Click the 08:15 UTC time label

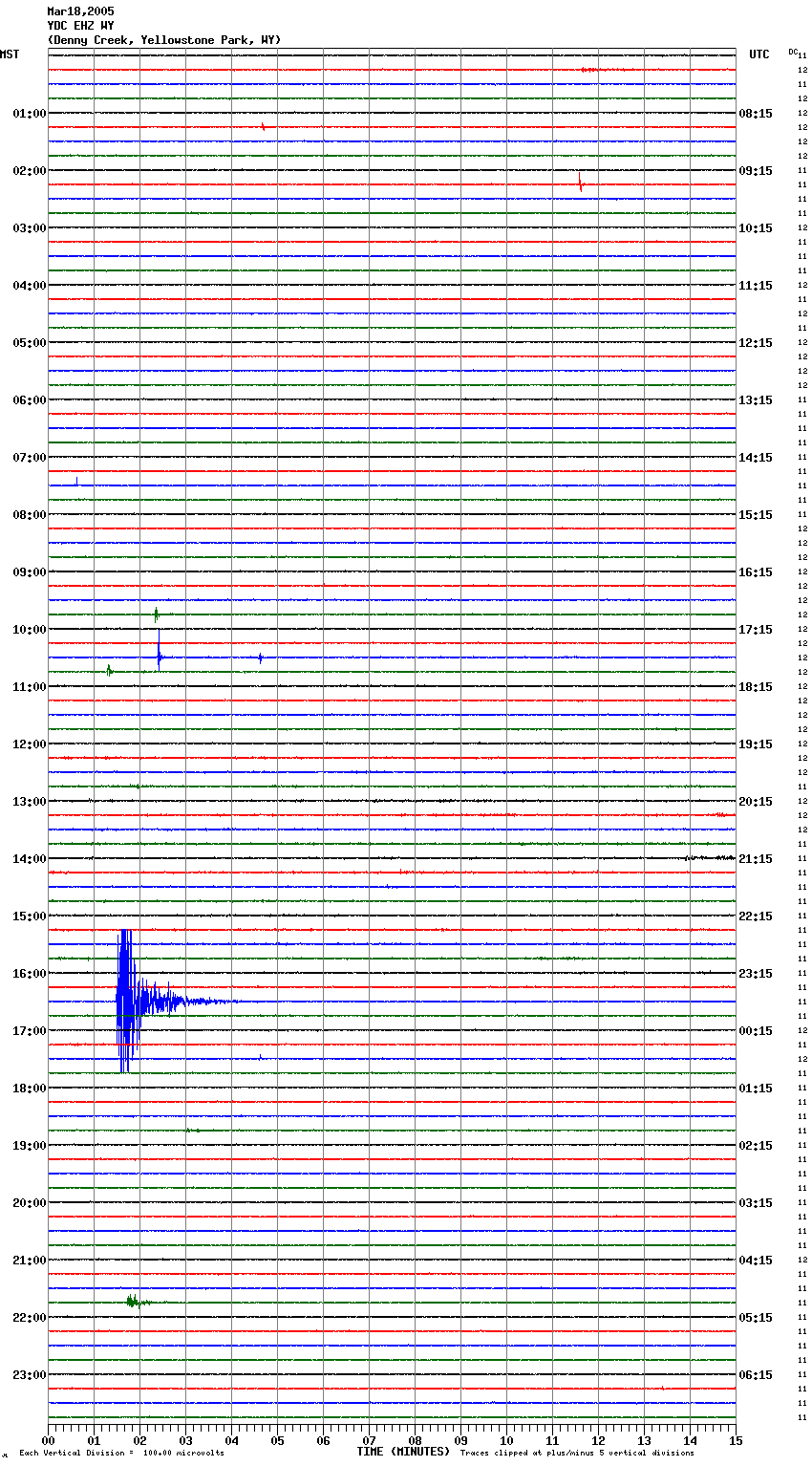click(756, 114)
